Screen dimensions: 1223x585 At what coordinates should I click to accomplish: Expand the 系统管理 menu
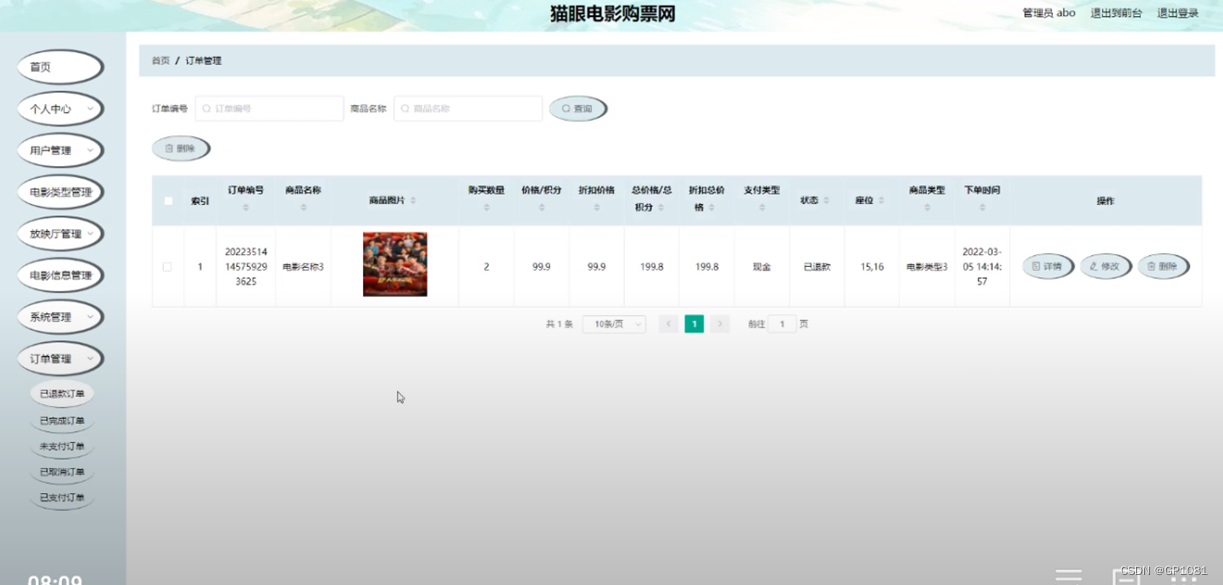click(60, 317)
